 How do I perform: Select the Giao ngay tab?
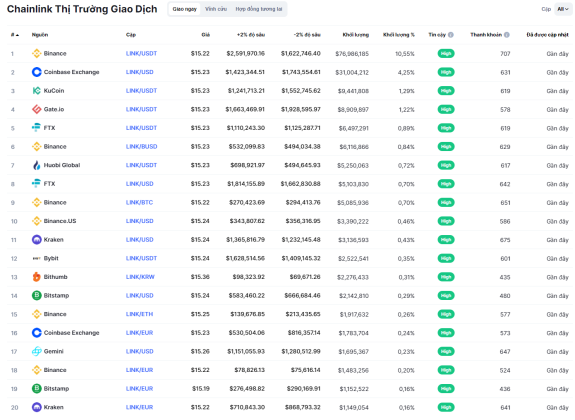point(184,9)
